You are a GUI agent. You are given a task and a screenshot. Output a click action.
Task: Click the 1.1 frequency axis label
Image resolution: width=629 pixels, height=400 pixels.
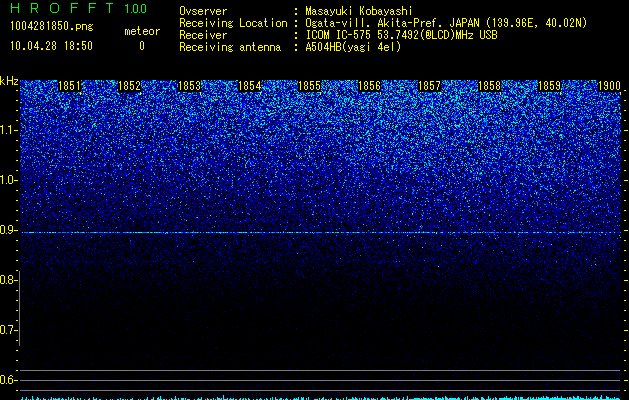(7, 130)
